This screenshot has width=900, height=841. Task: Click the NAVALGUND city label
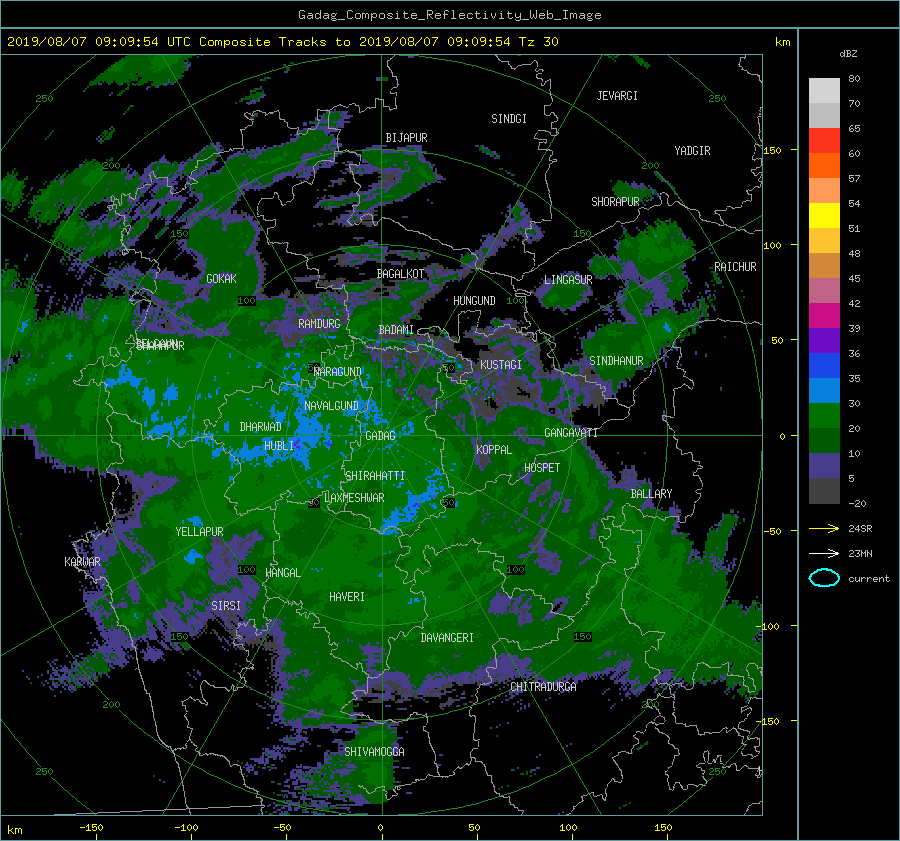pyautogui.click(x=331, y=406)
